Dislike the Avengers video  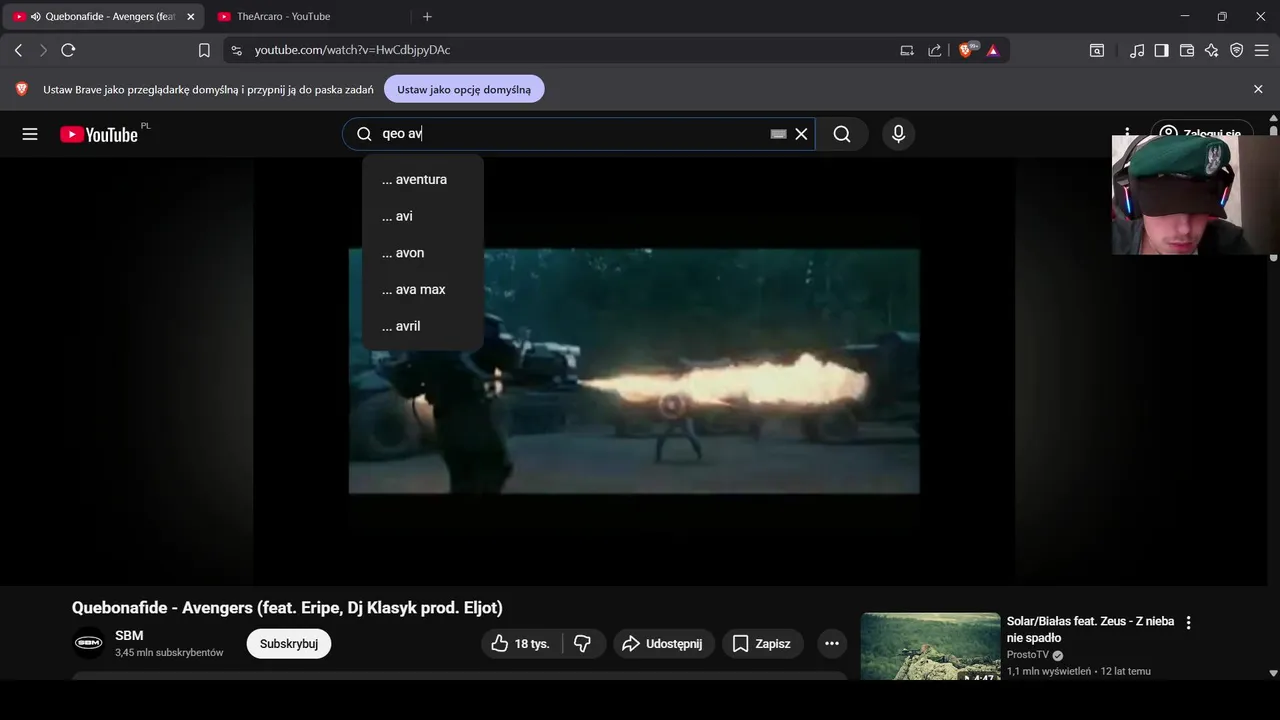(582, 644)
